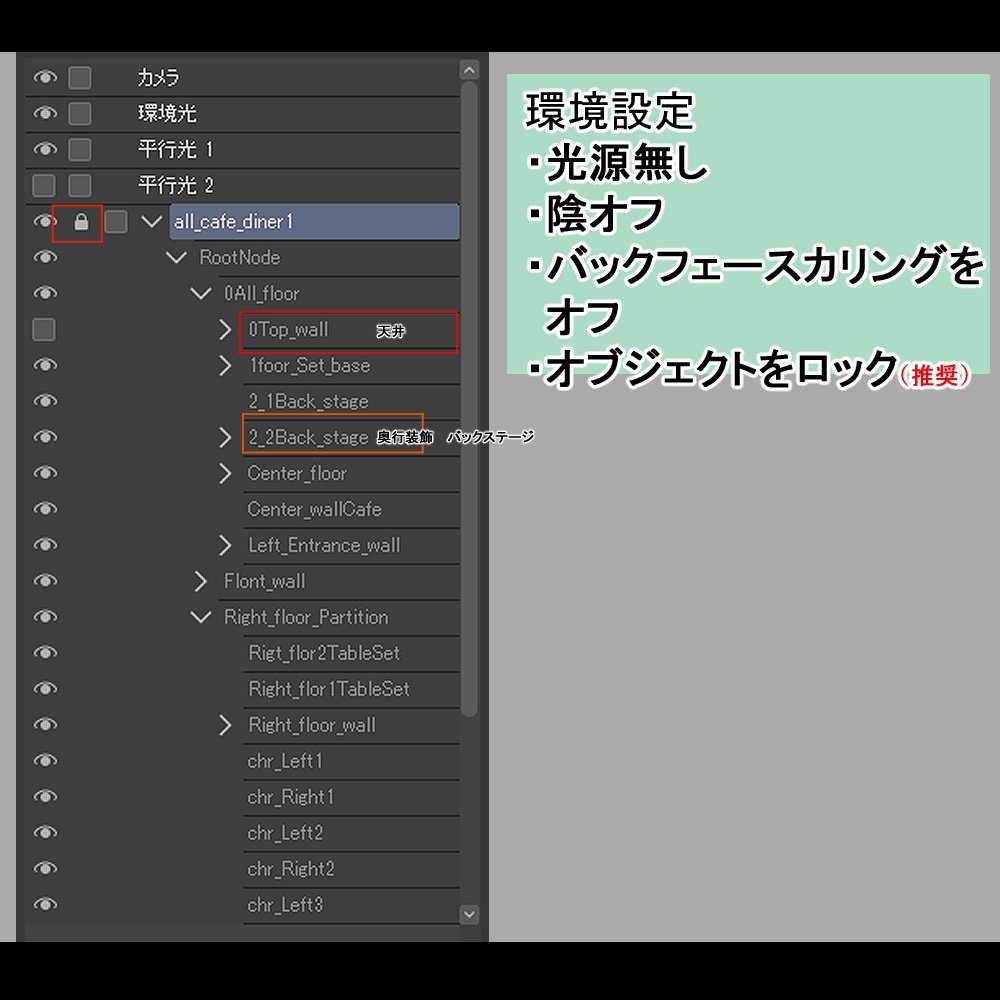Image resolution: width=1000 pixels, height=1000 pixels.
Task: Check the lock box beside 平行光 2
Action: [80, 186]
